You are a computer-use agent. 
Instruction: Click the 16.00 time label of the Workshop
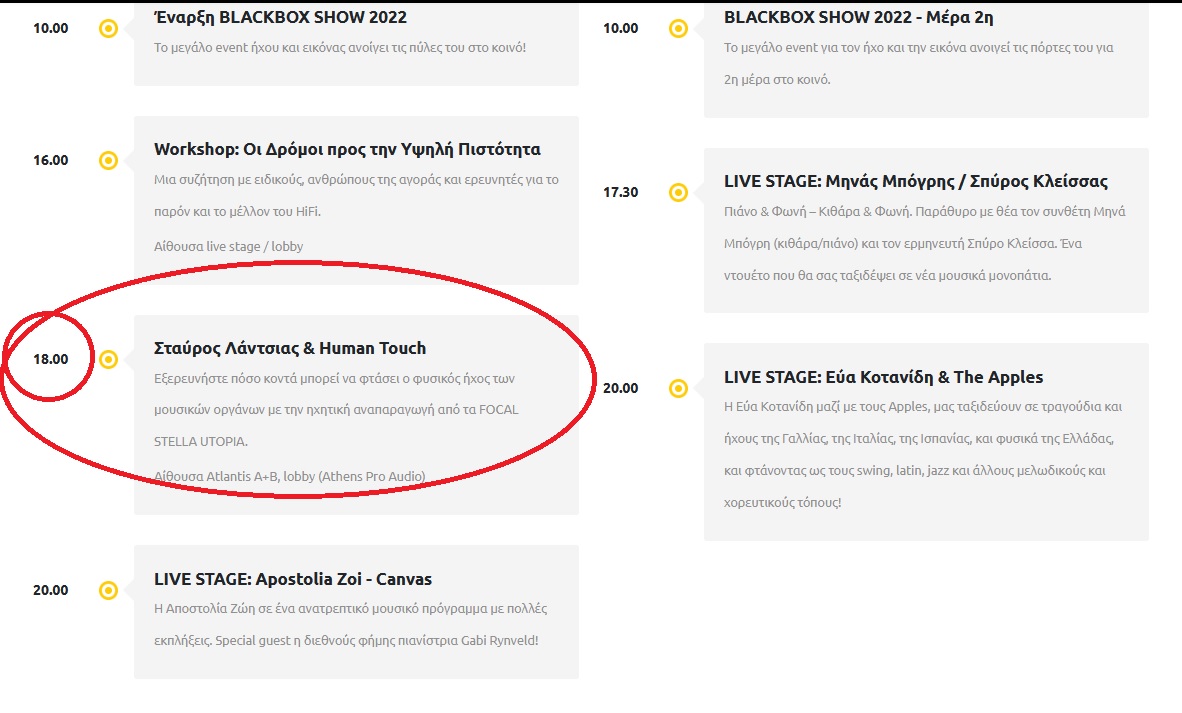pos(51,160)
